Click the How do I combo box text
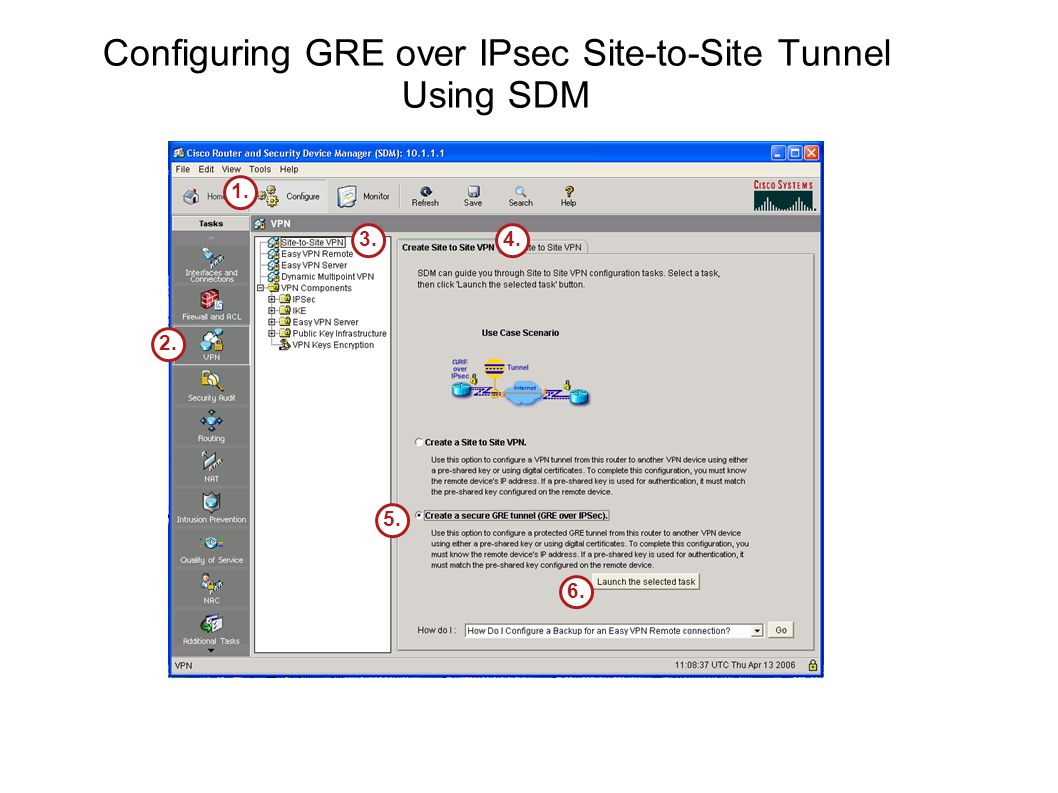Screen dimensions: 1058x793 pos(608,631)
